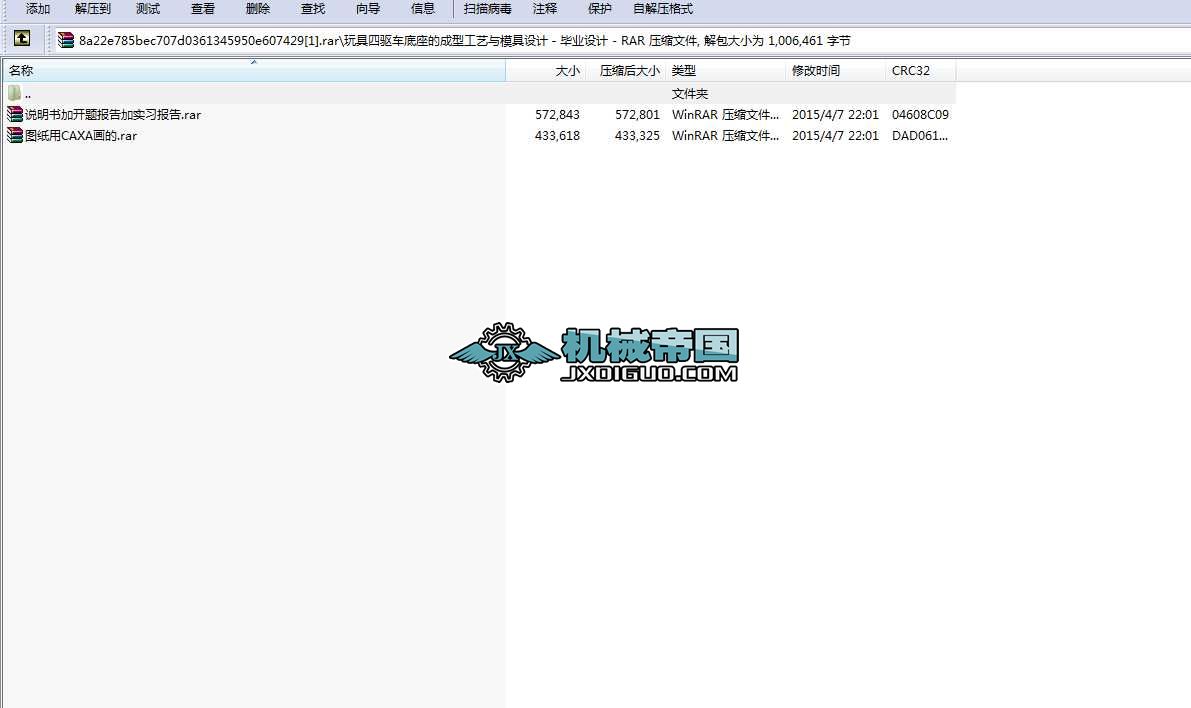Click CRC32 value 04608C09
Image resolution: width=1191 pixels, height=708 pixels.
920,115
